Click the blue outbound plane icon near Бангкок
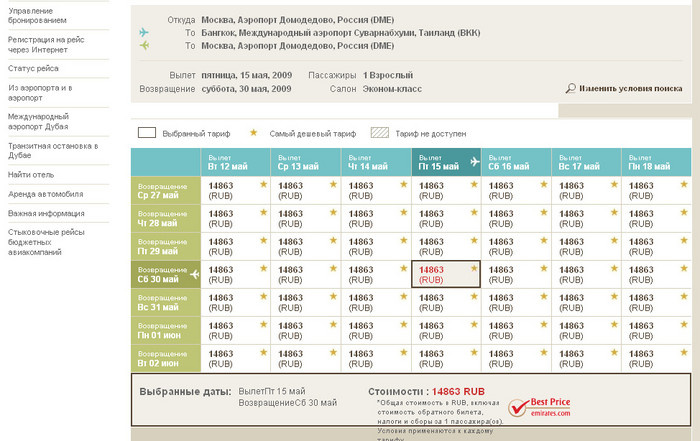The image size is (700, 441). coord(144,32)
